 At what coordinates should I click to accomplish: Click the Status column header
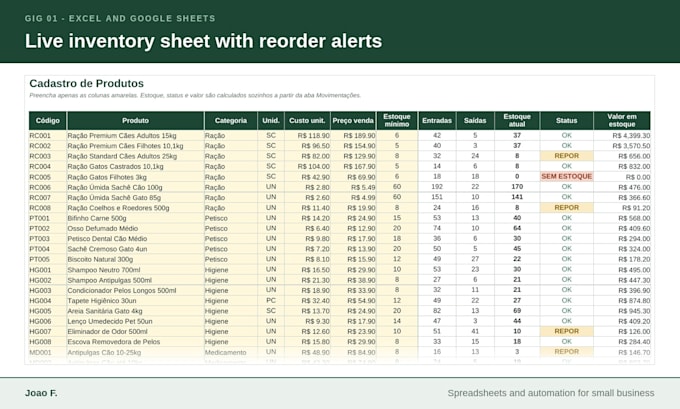[x=566, y=121]
